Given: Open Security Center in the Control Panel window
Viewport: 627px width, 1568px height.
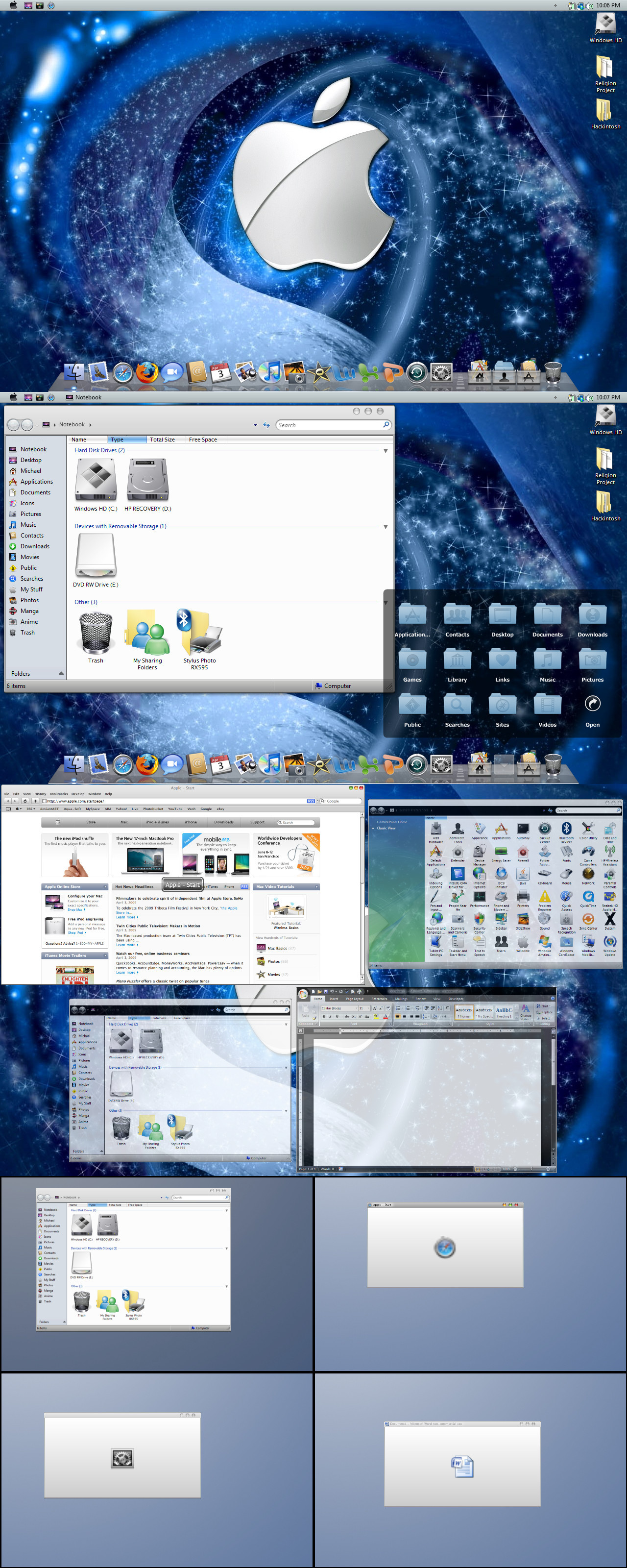Looking at the screenshot, I should click(480, 922).
